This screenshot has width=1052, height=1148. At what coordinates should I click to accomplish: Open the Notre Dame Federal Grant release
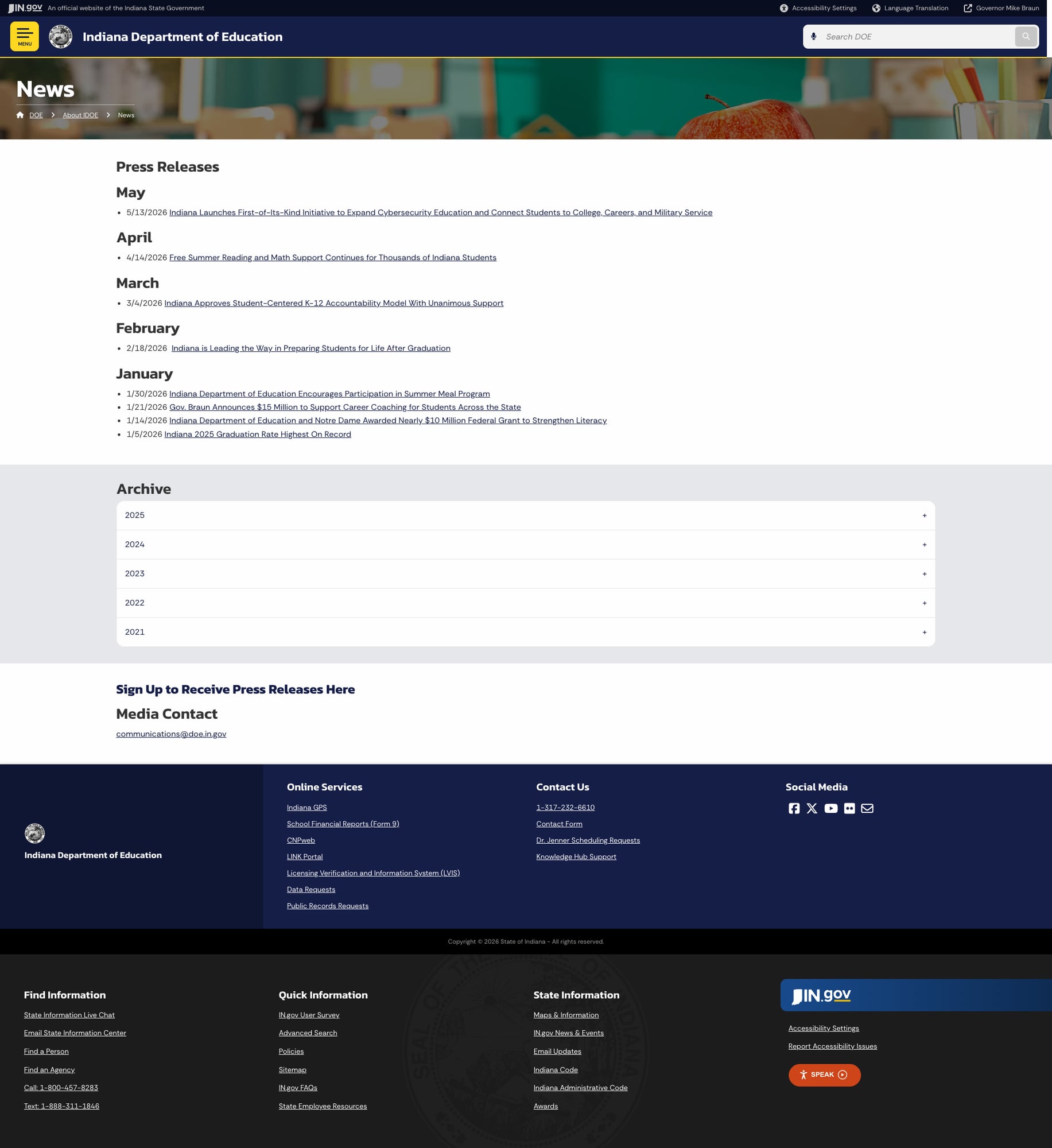(388, 421)
